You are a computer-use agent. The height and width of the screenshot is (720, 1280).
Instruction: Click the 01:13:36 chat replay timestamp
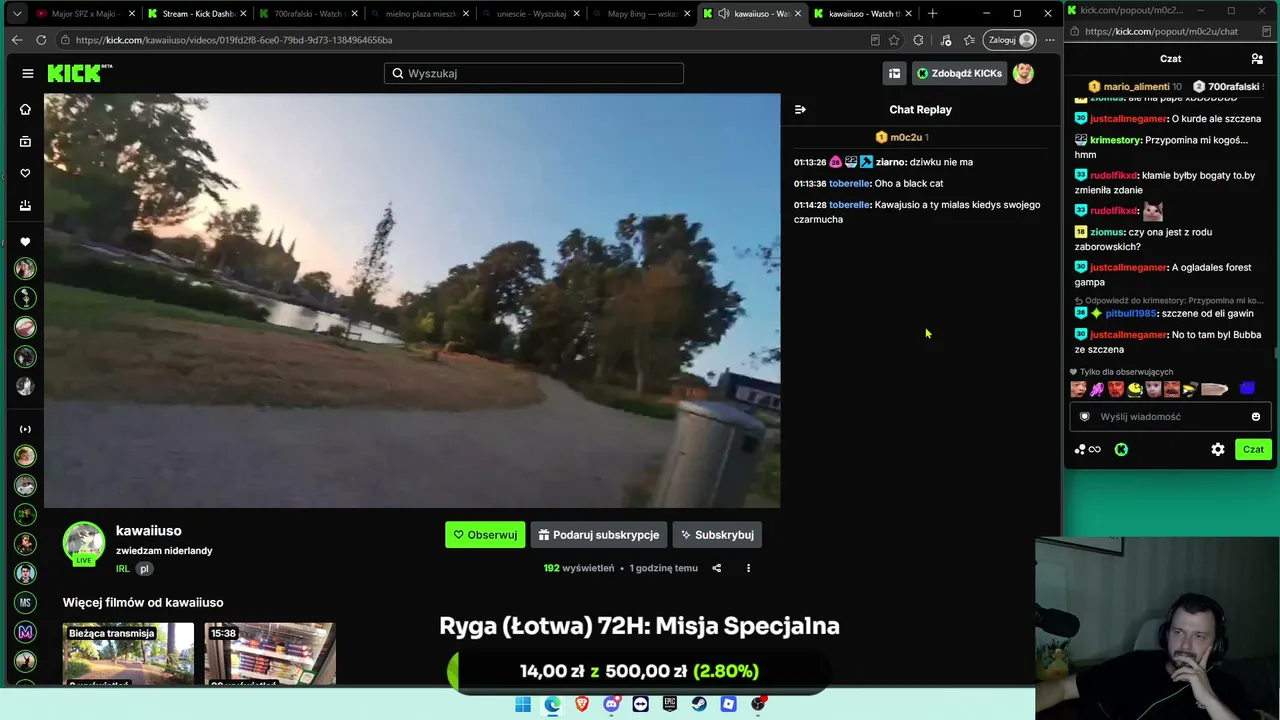810,184
